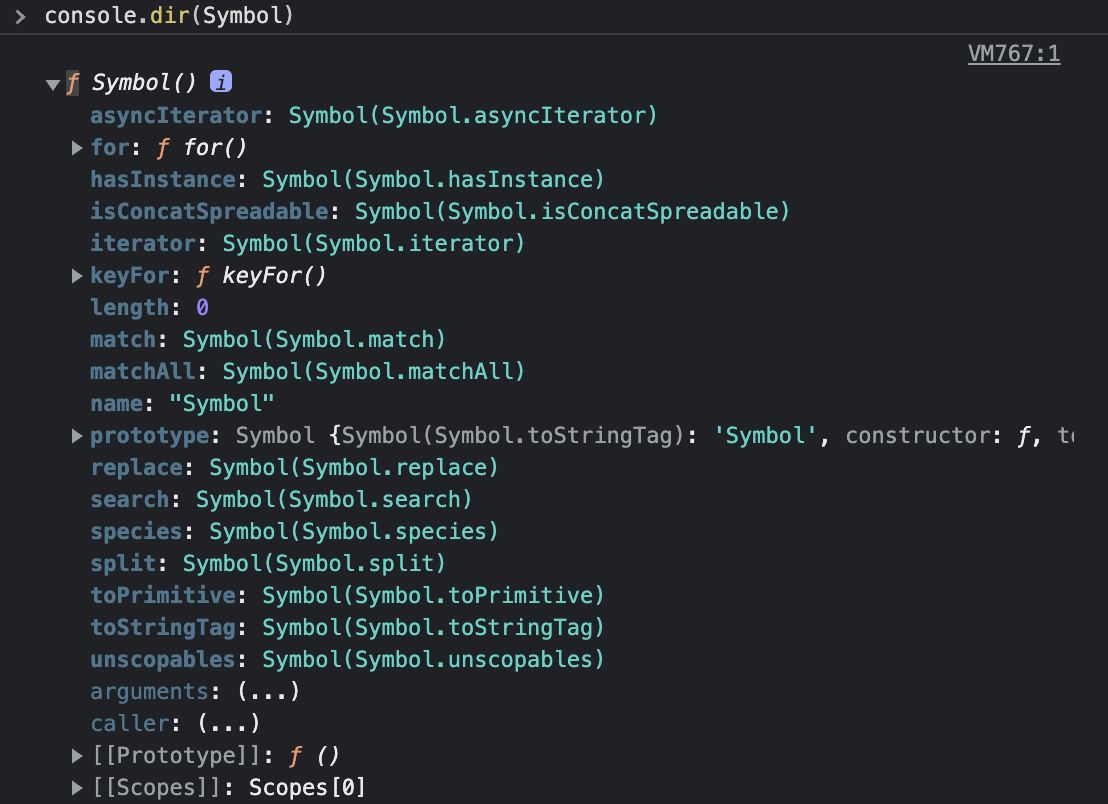Viewport: 1108px width, 804px height.
Task: Select the search property name
Action: pos(129,499)
